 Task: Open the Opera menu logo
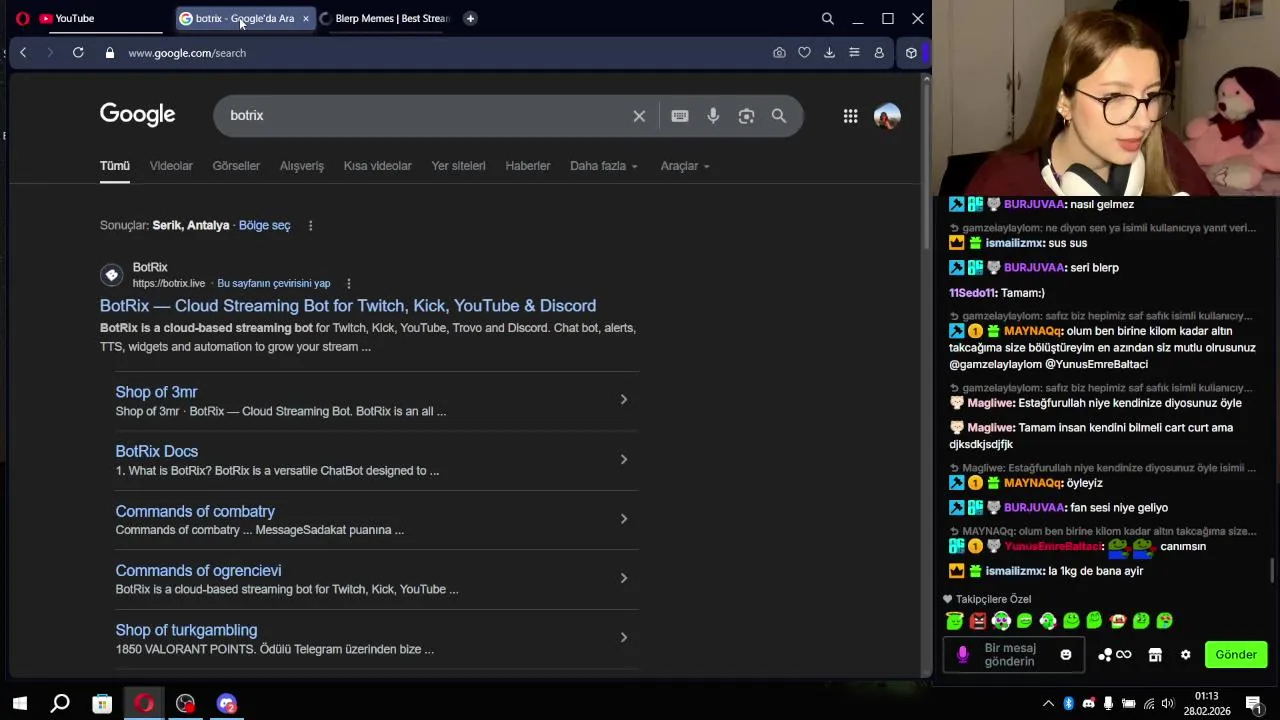[22, 18]
